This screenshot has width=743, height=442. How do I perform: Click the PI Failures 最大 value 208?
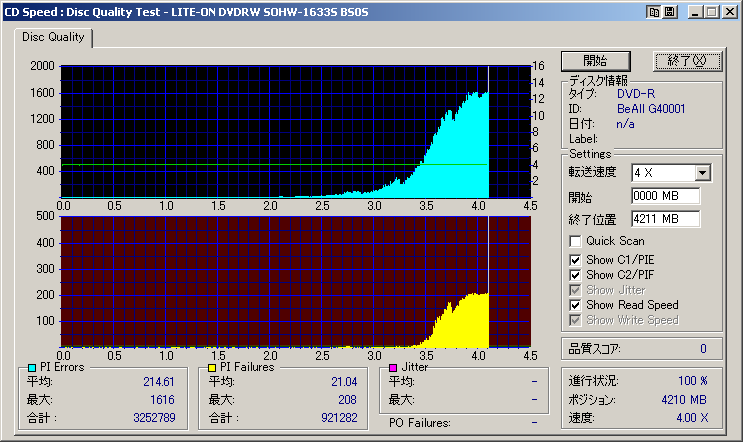tap(347, 400)
